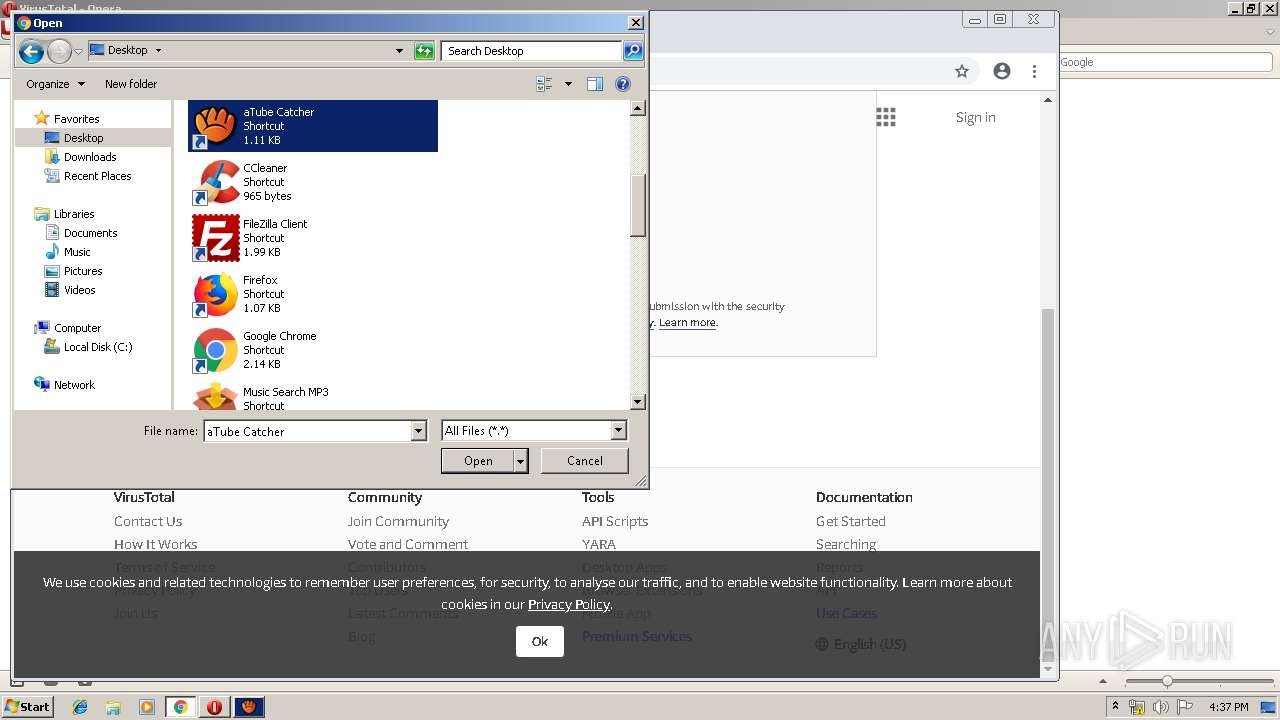Screen dimensions: 1280x720
Task: Open the Join Community link
Action: pyautogui.click(x=398, y=521)
